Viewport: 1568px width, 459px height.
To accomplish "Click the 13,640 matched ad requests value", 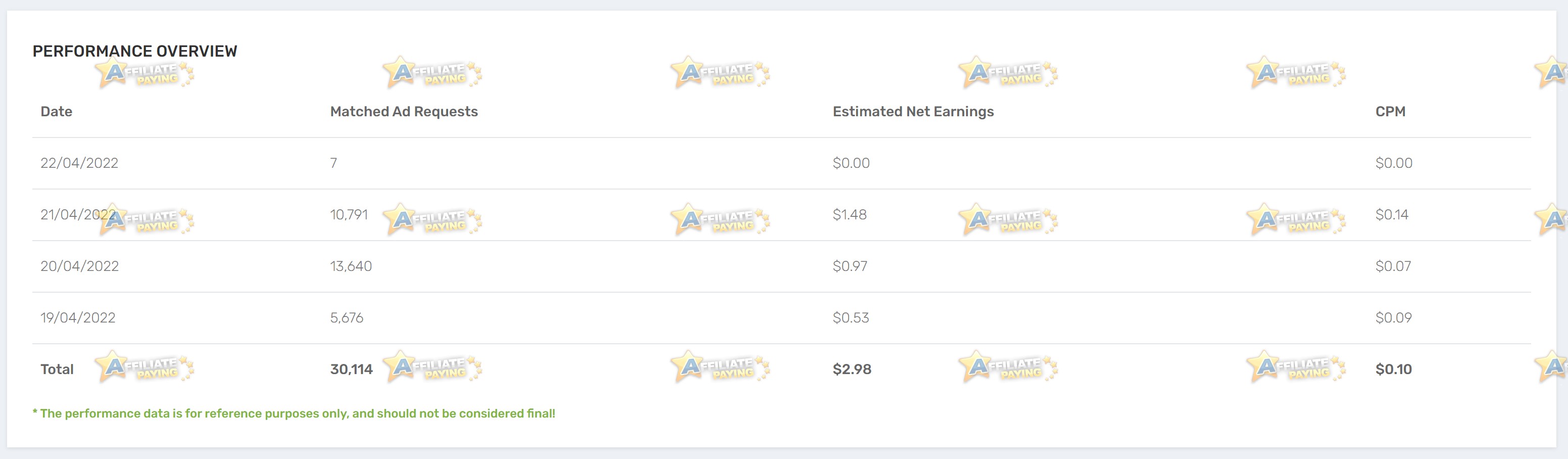I will coord(351,266).
